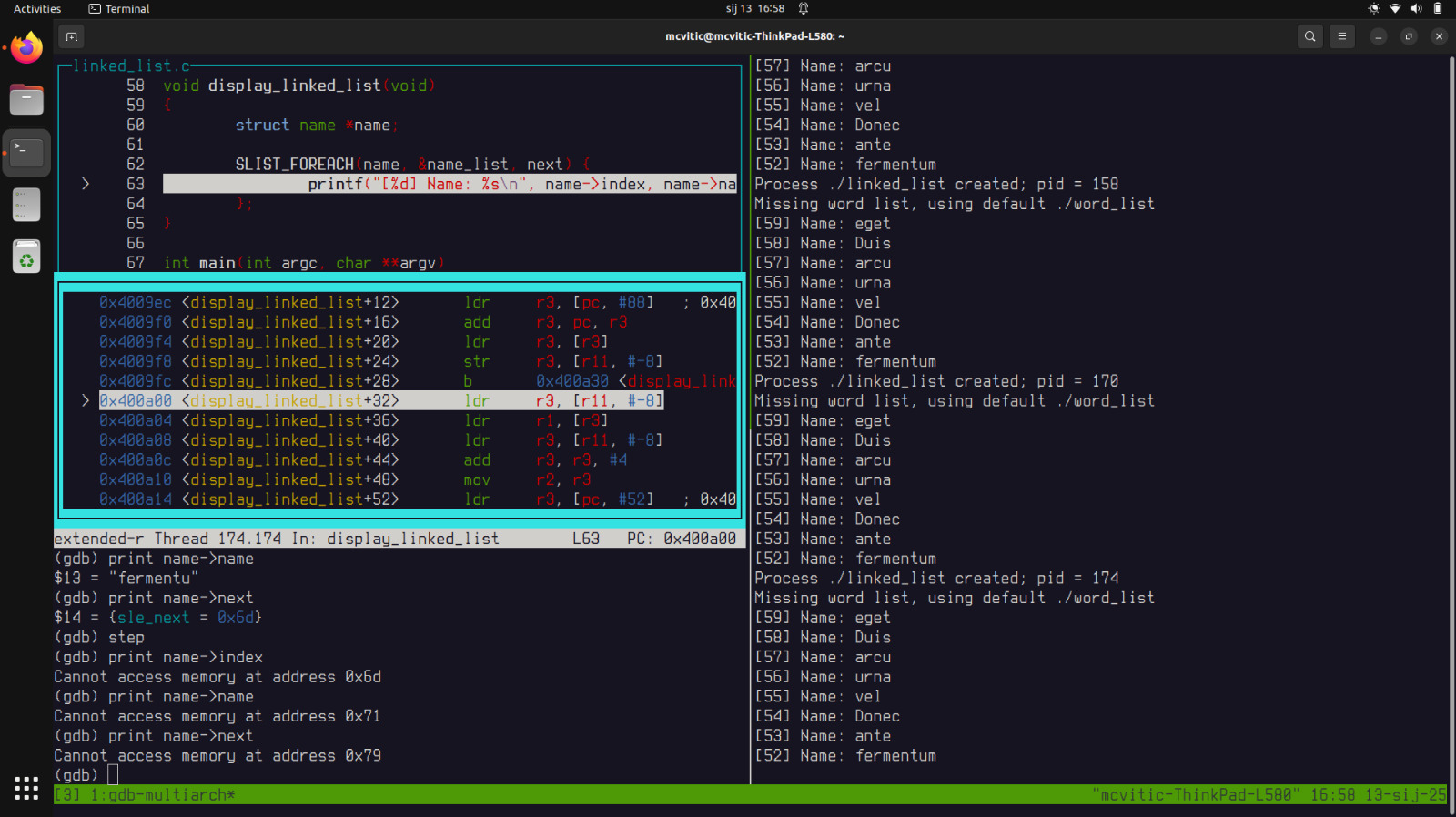Open the Trash in the dock
The height and width of the screenshot is (817, 1456).
[x=26, y=257]
